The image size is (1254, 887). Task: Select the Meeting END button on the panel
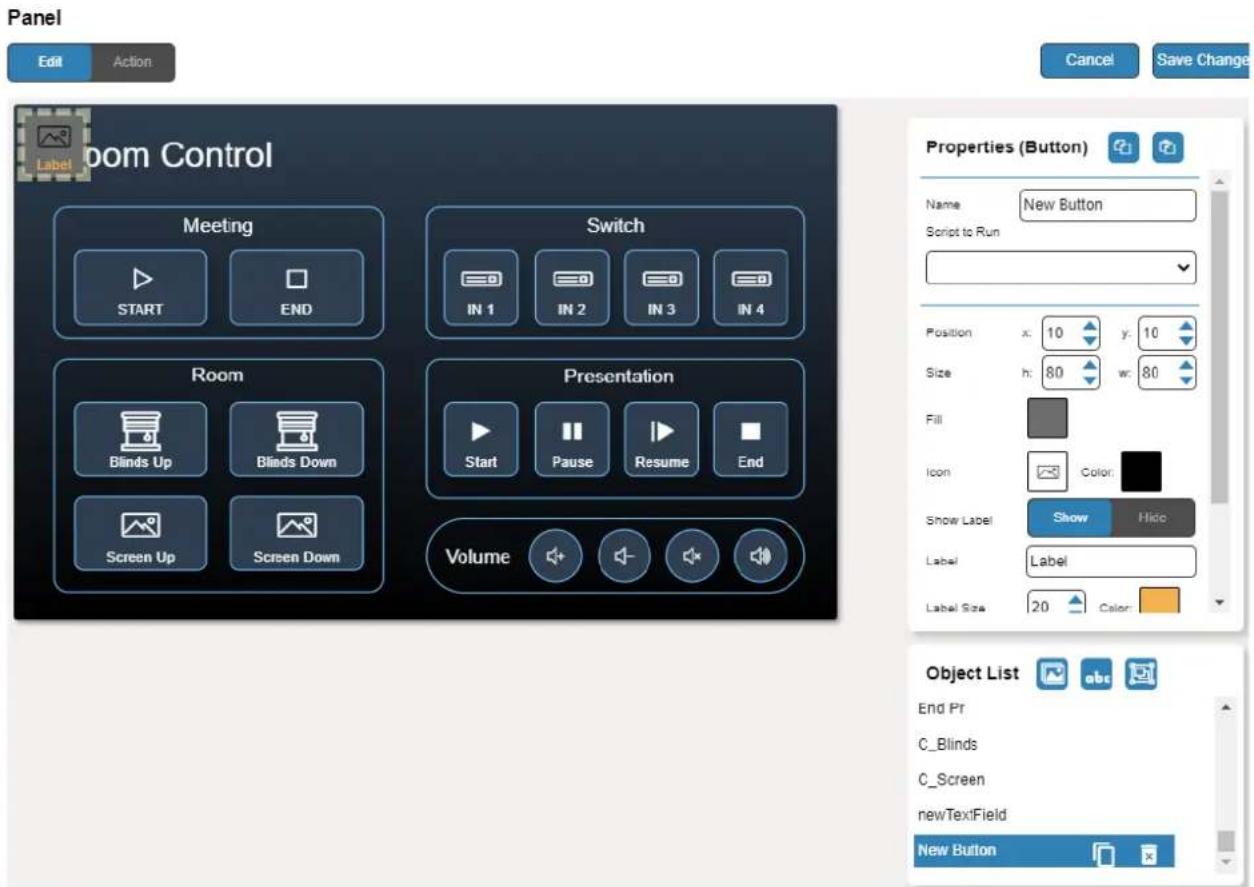click(297, 288)
